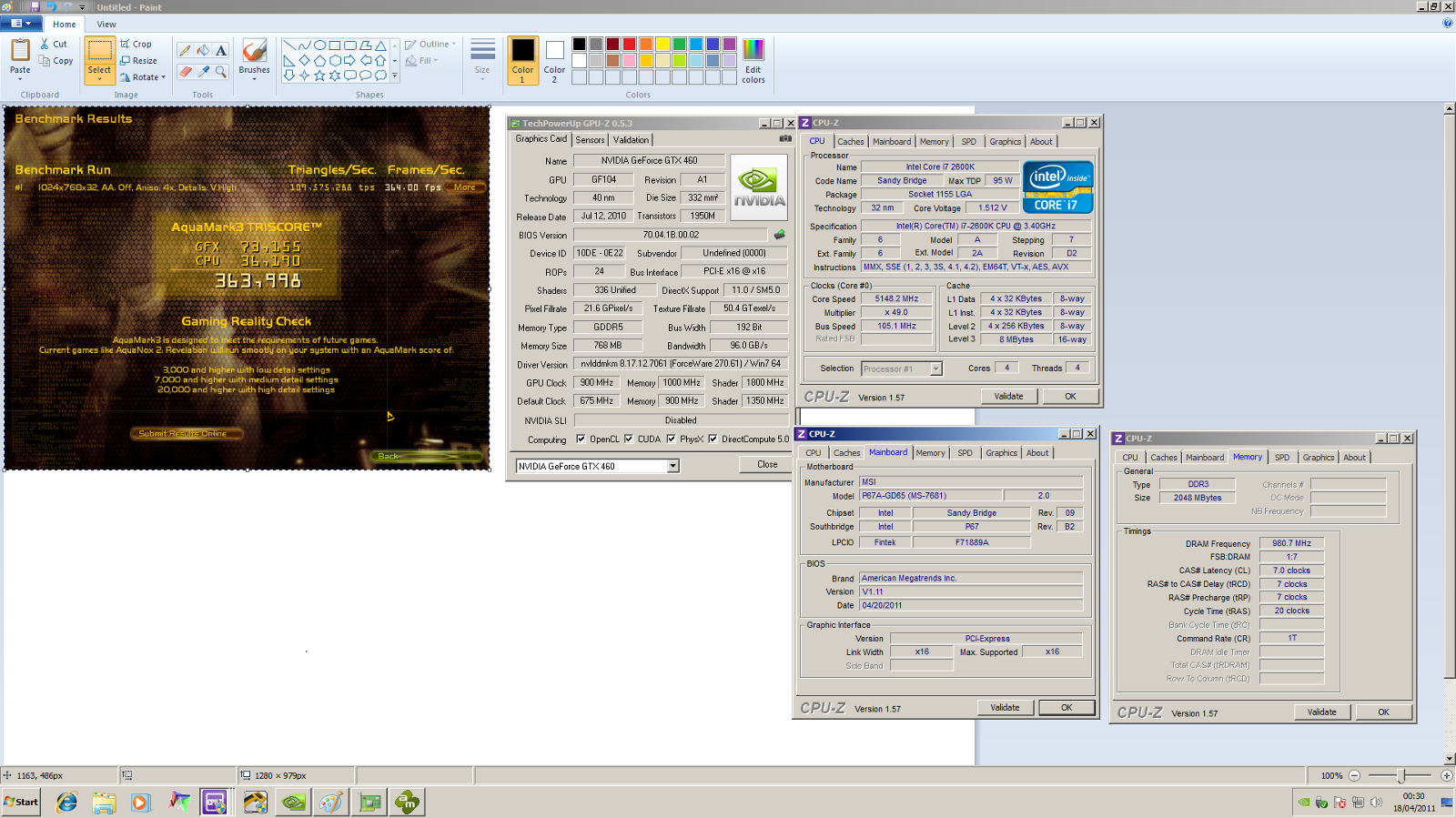The width and height of the screenshot is (1456, 818).
Task: Switch to the Home ribbon tab
Action: click(x=64, y=25)
